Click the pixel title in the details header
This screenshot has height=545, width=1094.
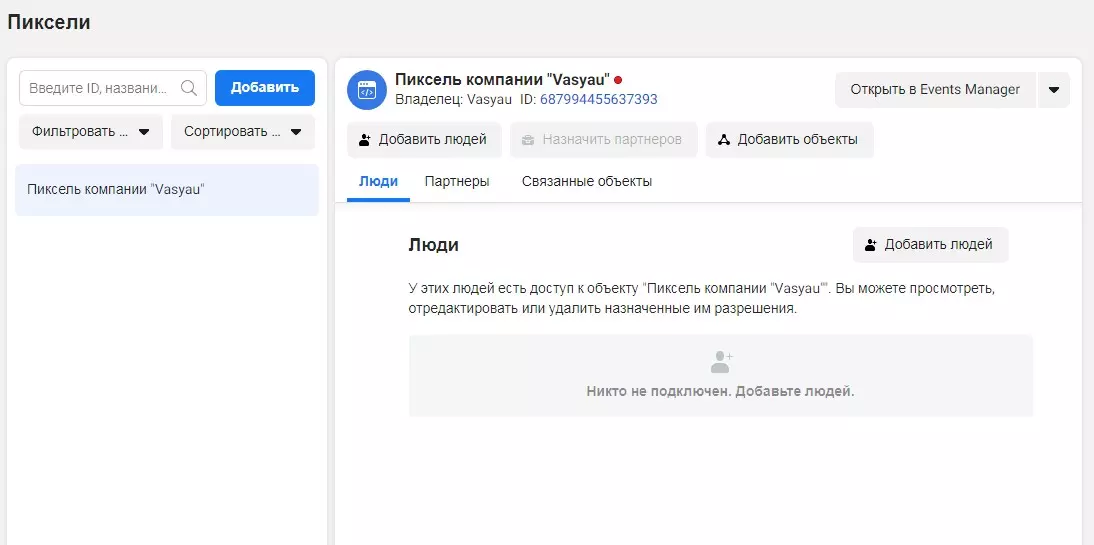502,80
